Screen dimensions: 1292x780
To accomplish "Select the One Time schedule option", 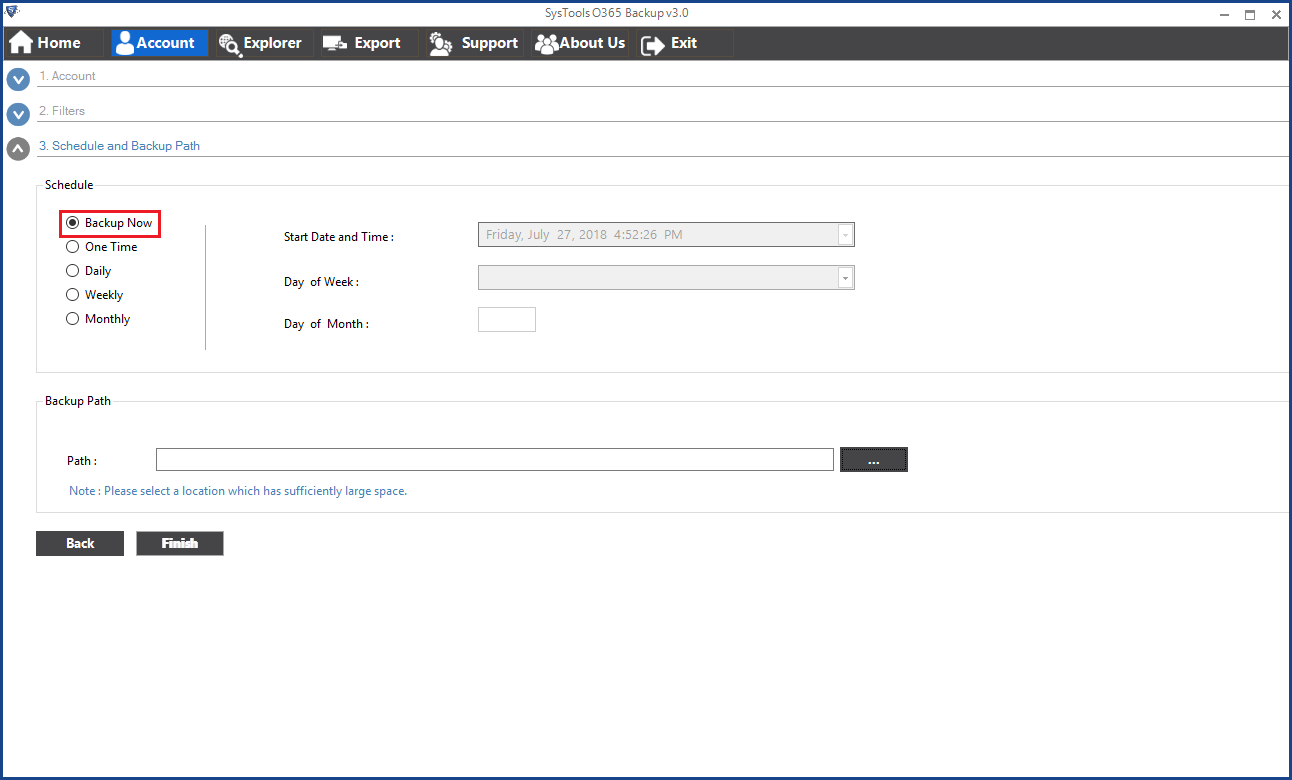I will point(73,247).
